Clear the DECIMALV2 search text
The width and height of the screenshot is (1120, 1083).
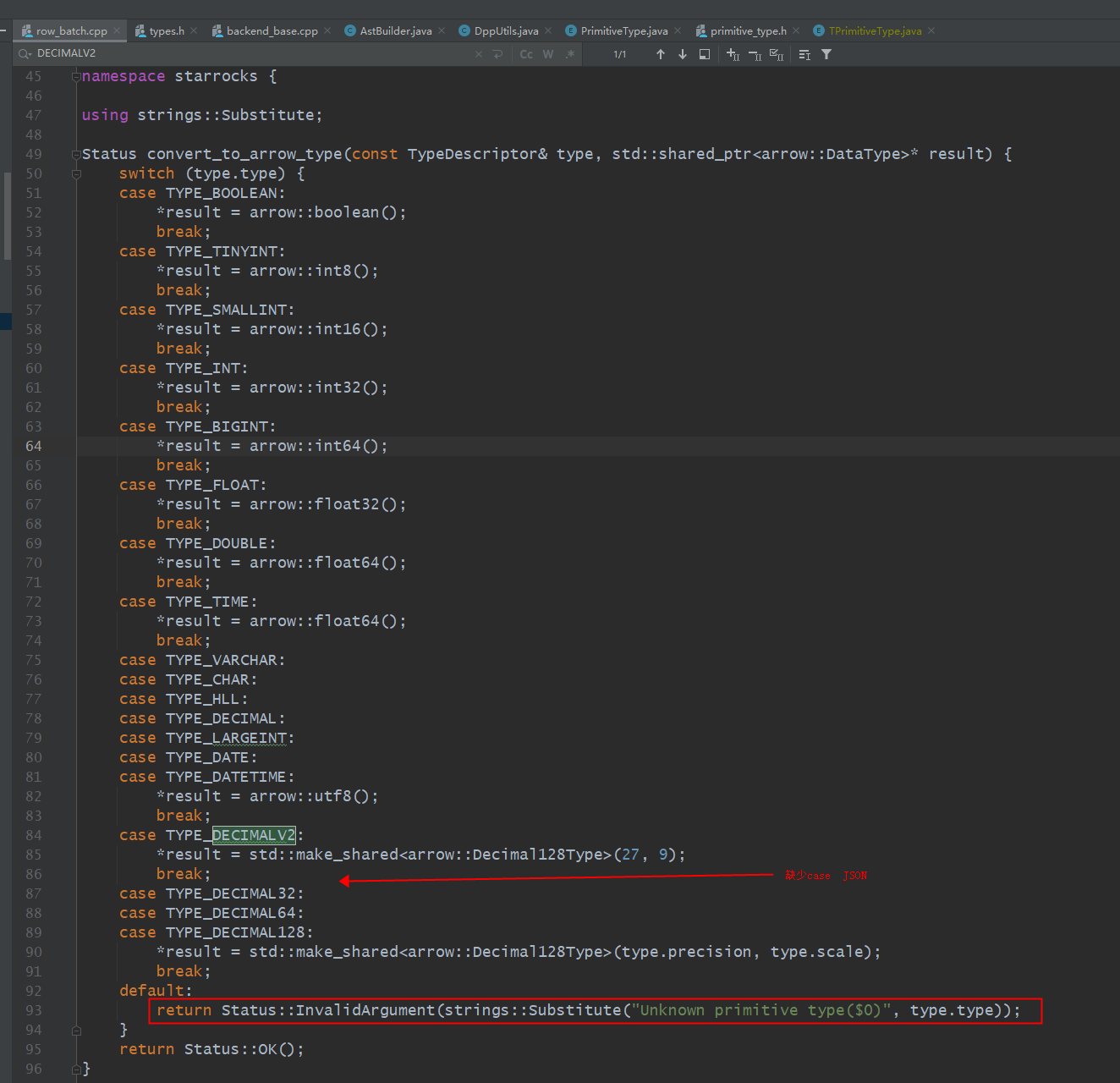[x=479, y=54]
